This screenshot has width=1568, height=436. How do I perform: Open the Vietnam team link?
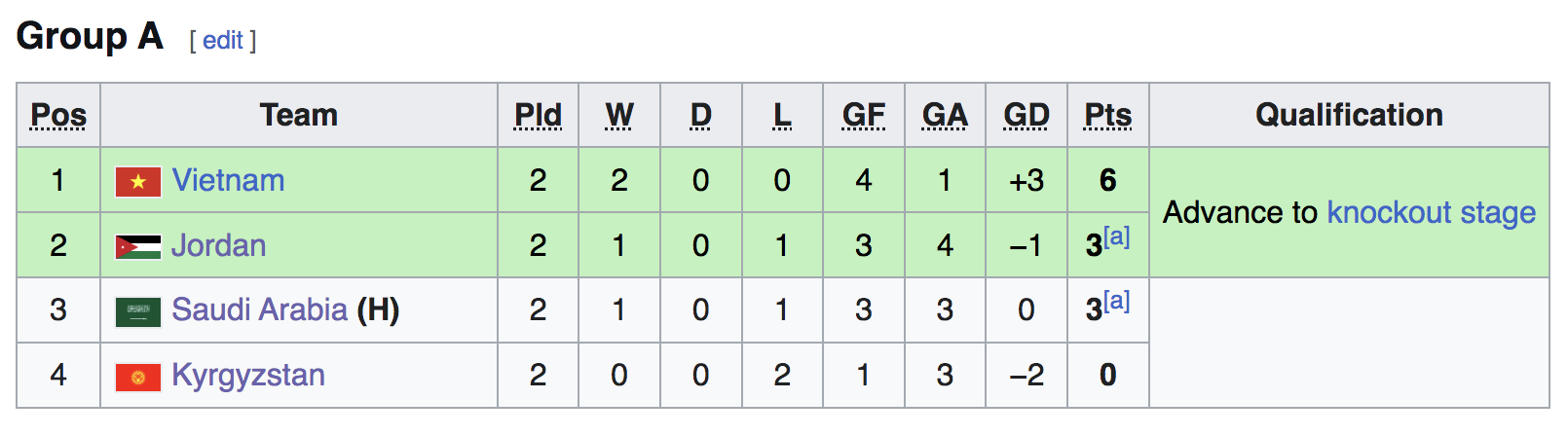coord(228,181)
